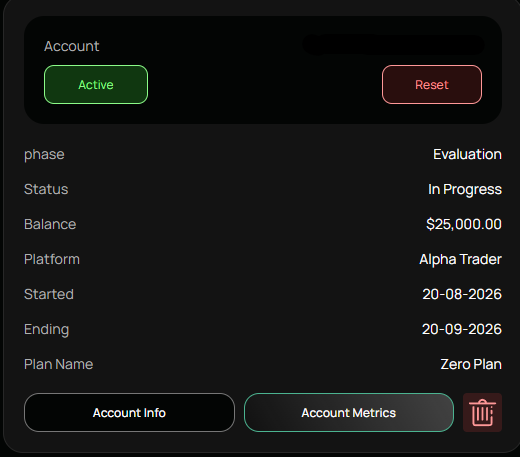This screenshot has width=520, height=457.
Task: Click the Started row label
Action: coord(49,294)
